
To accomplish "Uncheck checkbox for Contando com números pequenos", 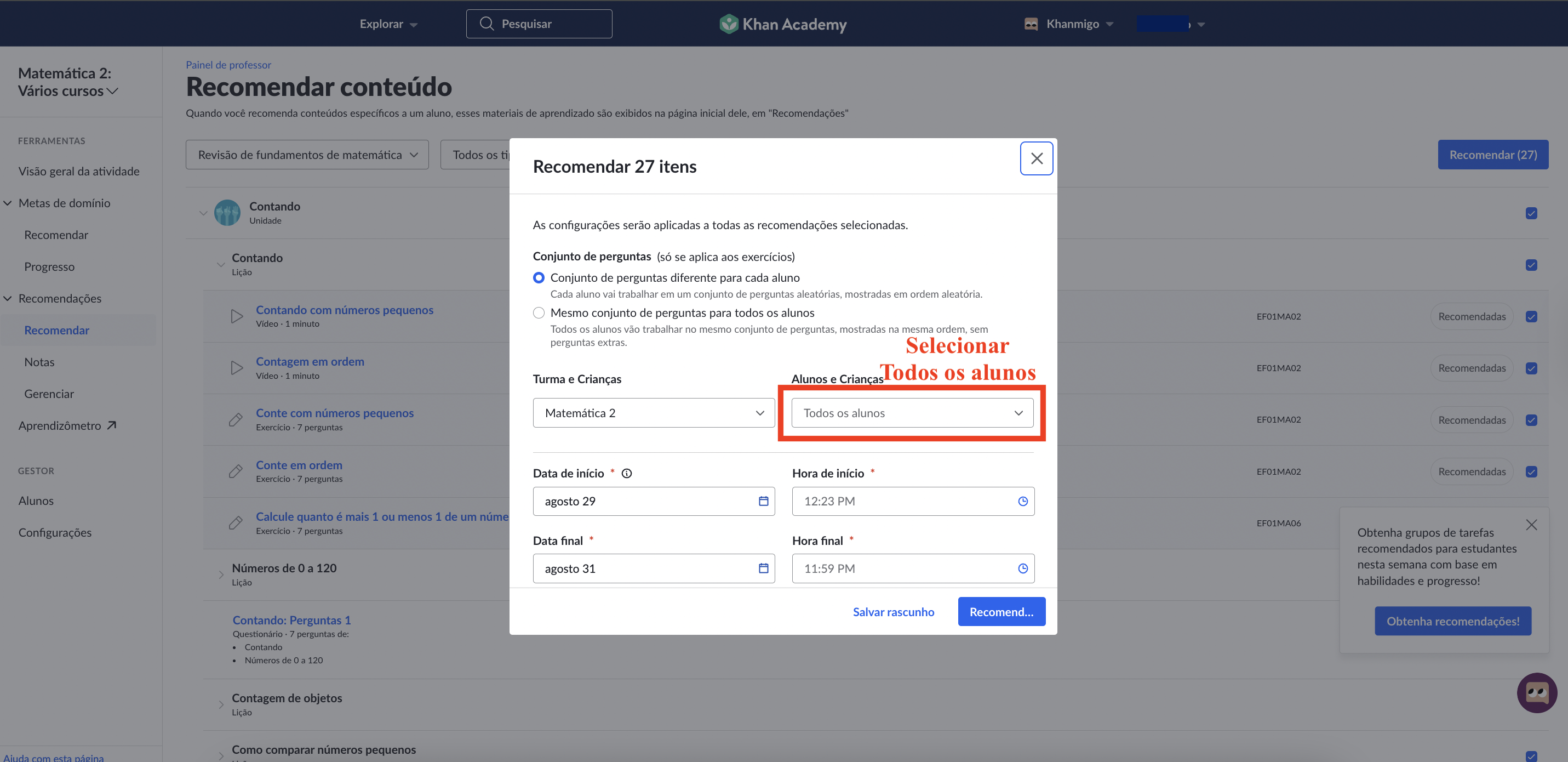I will click(x=1531, y=317).
